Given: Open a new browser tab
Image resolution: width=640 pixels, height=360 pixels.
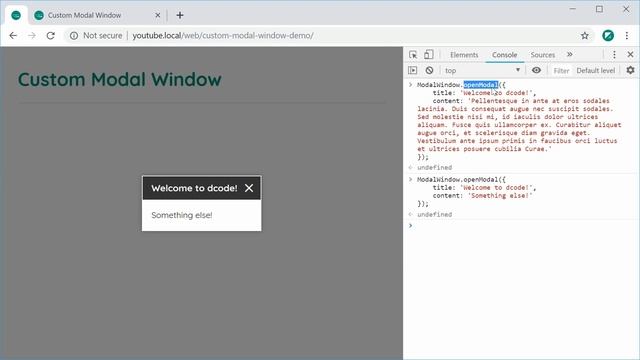Looking at the screenshot, I should click(x=180, y=15).
